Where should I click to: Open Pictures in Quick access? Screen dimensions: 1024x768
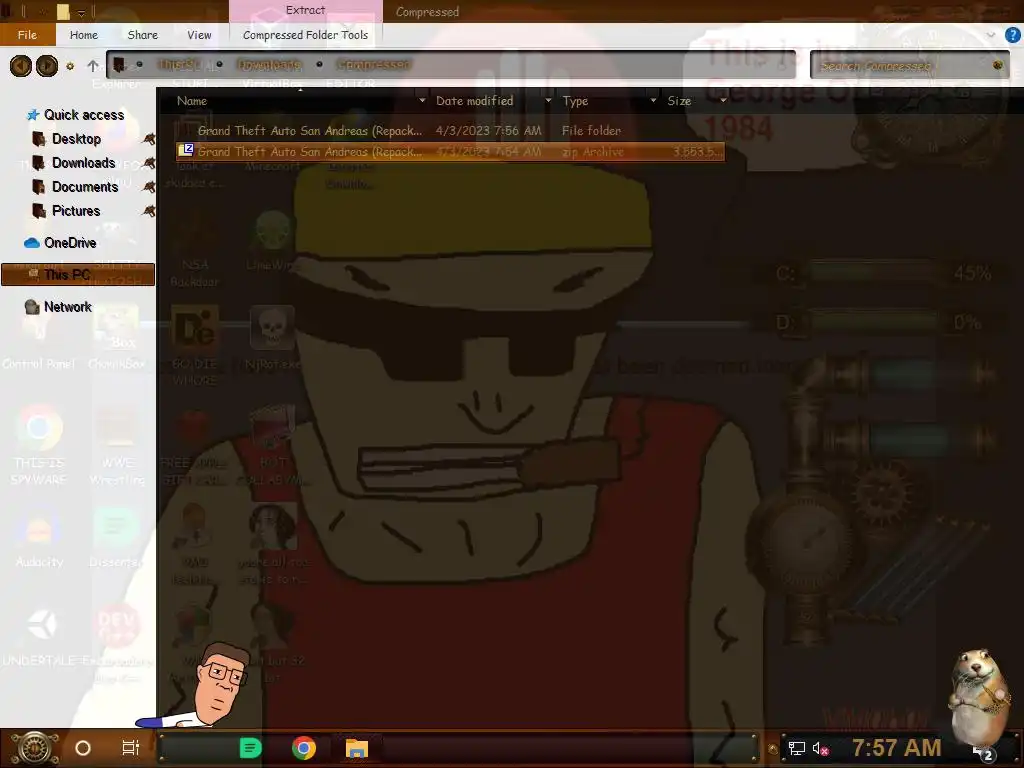tap(76, 212)
